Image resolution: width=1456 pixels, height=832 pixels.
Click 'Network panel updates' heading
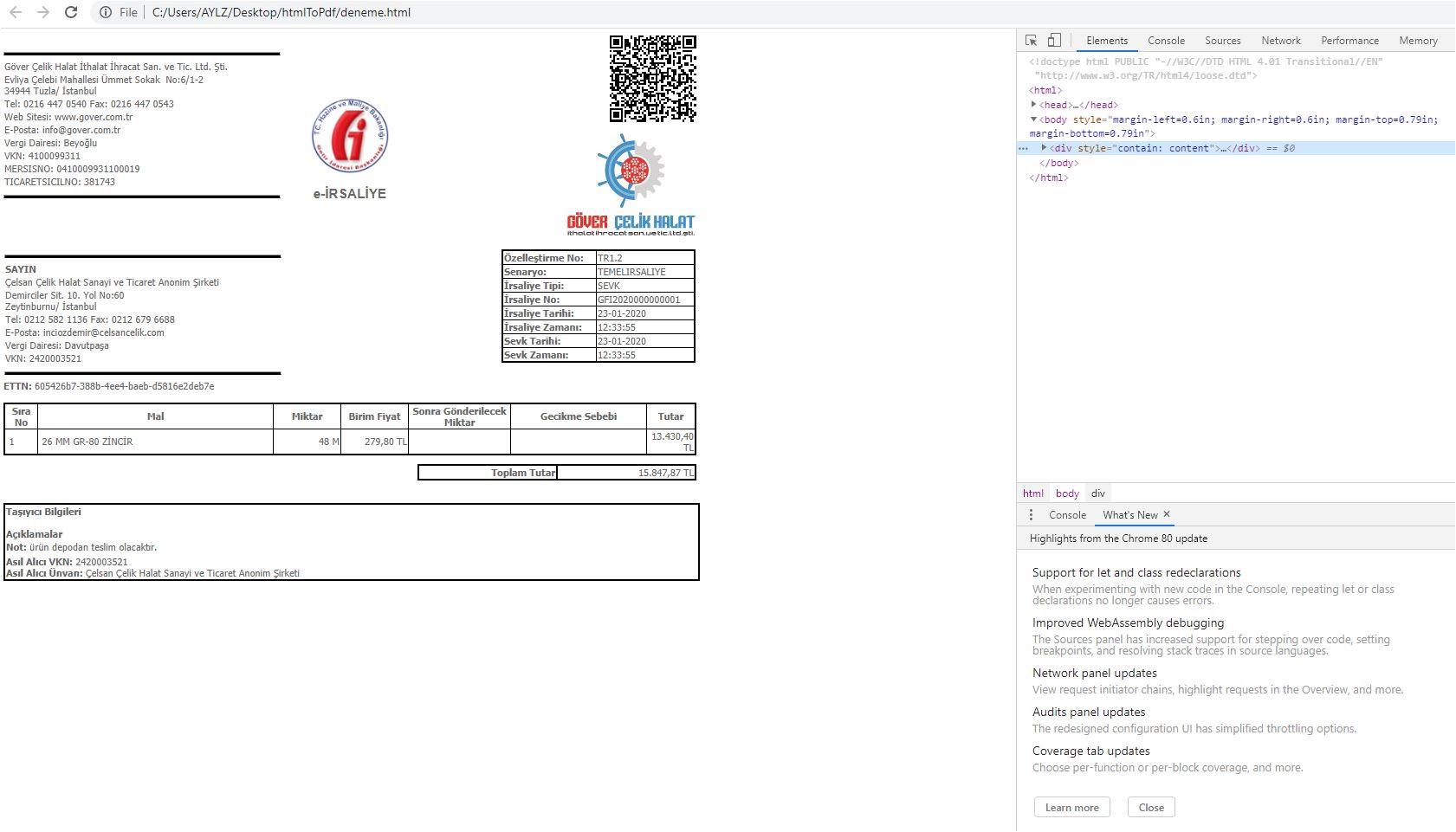[1095, 673]
